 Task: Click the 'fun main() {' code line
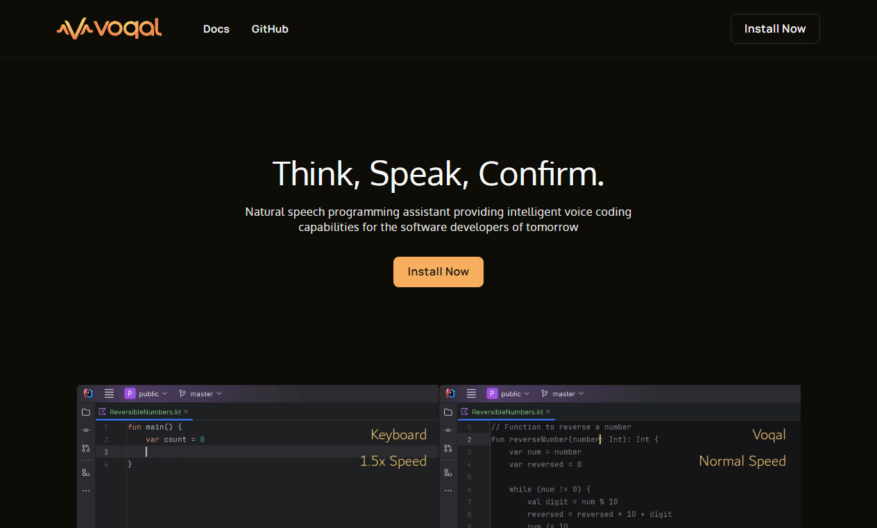click(x=155, y=427)
